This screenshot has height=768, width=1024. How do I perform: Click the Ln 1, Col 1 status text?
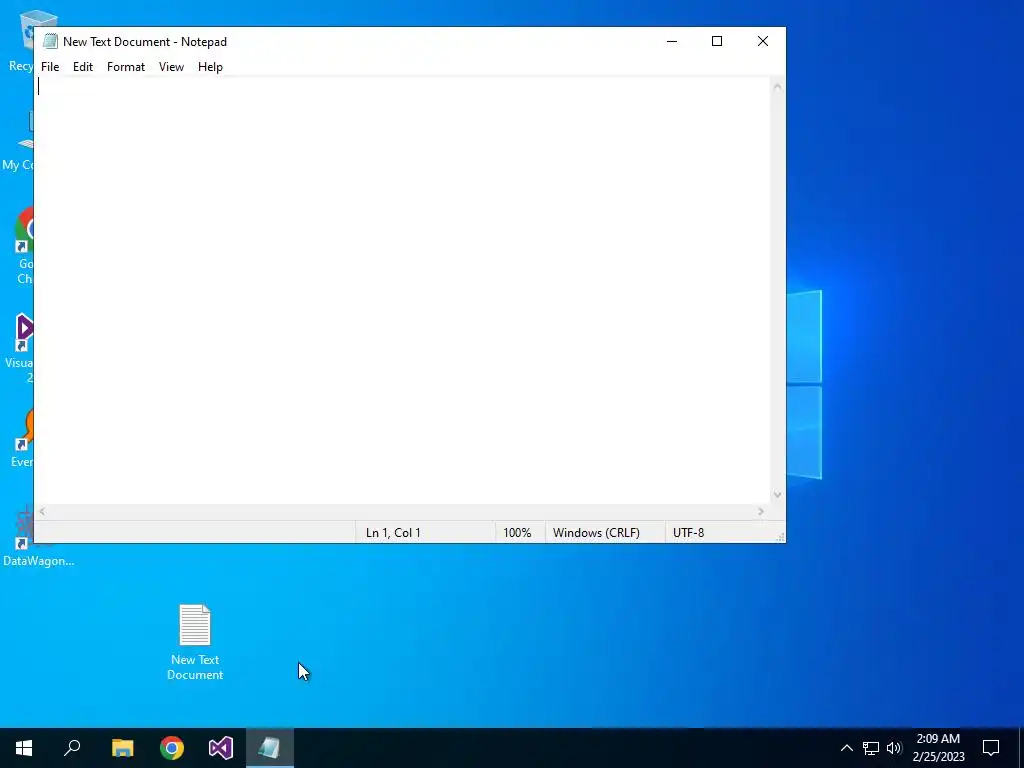click(393, 533)
